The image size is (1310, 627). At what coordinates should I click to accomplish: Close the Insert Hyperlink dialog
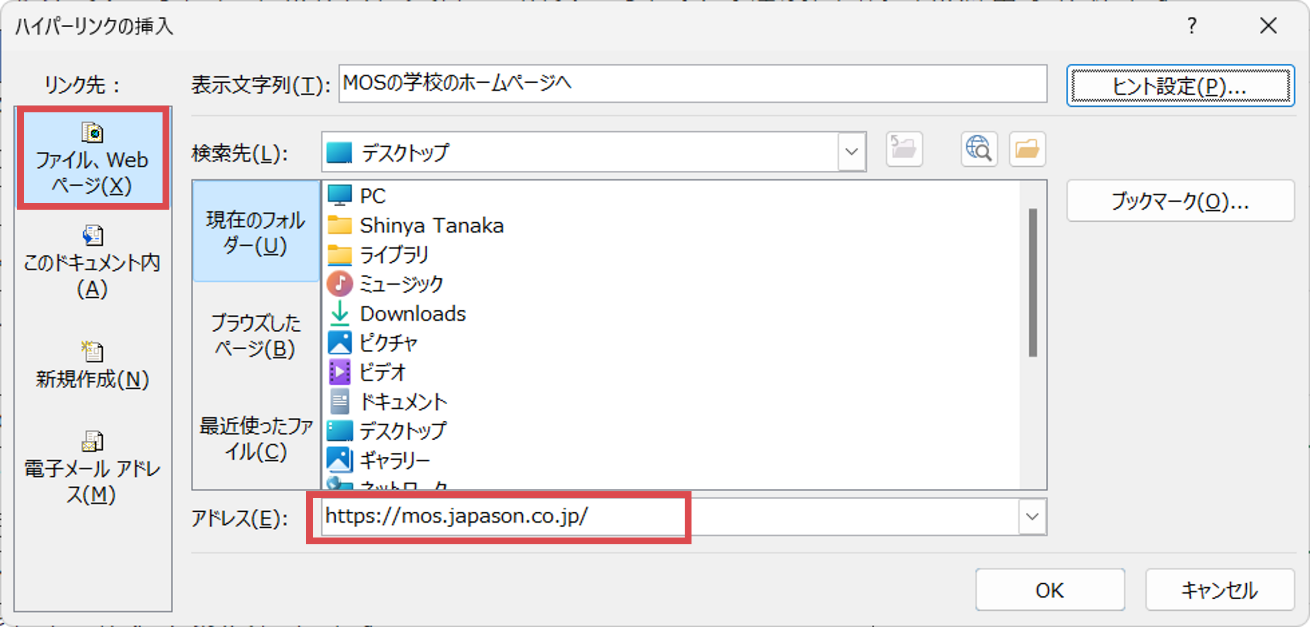pyautogui.click(x=1268, y=27)
